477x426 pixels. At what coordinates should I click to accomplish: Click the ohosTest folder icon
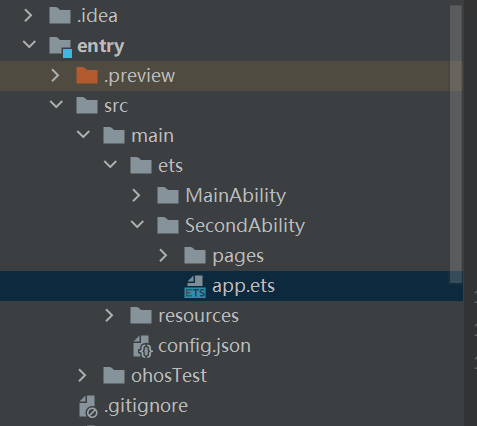point(114,376)
